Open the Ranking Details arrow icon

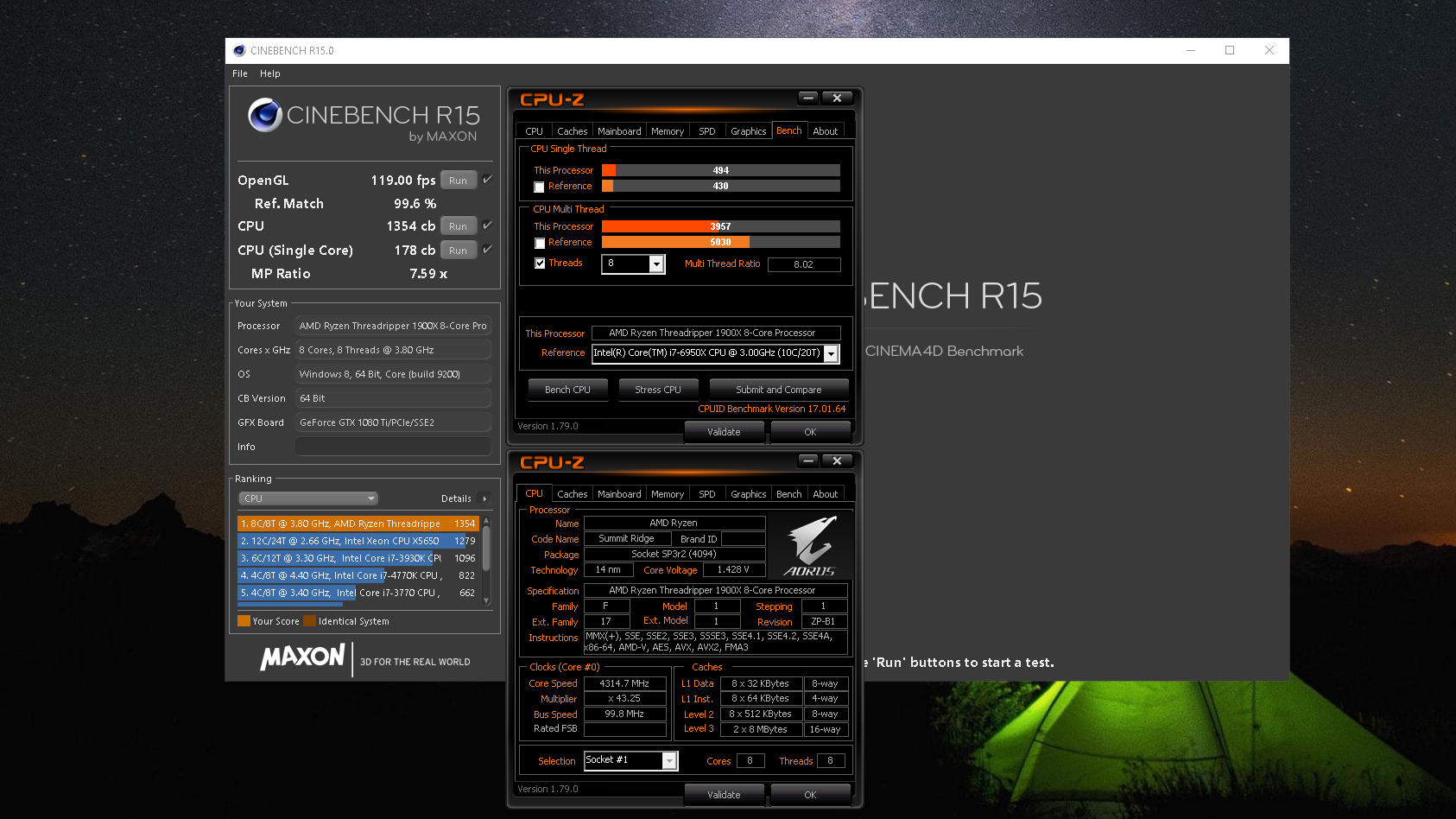point(484,498)
